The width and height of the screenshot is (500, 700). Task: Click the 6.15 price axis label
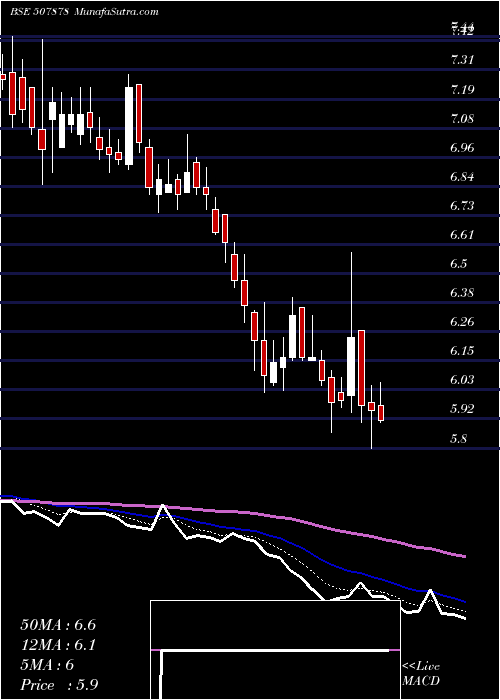pyautogui.click(x=462, y=351)
